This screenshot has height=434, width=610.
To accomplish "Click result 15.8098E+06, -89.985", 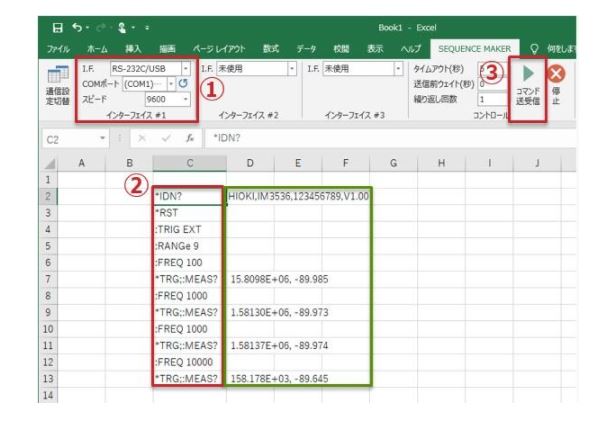I will tap(279, 279).
